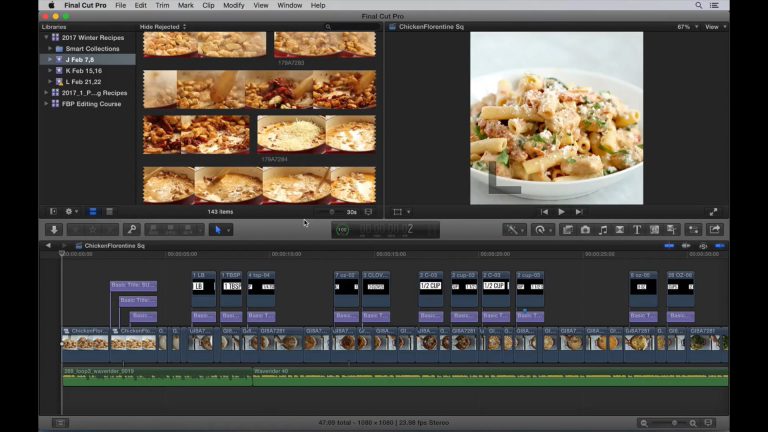Open timeline clip appearance settings
Screen dimensions: 768x432
[708, 423]
